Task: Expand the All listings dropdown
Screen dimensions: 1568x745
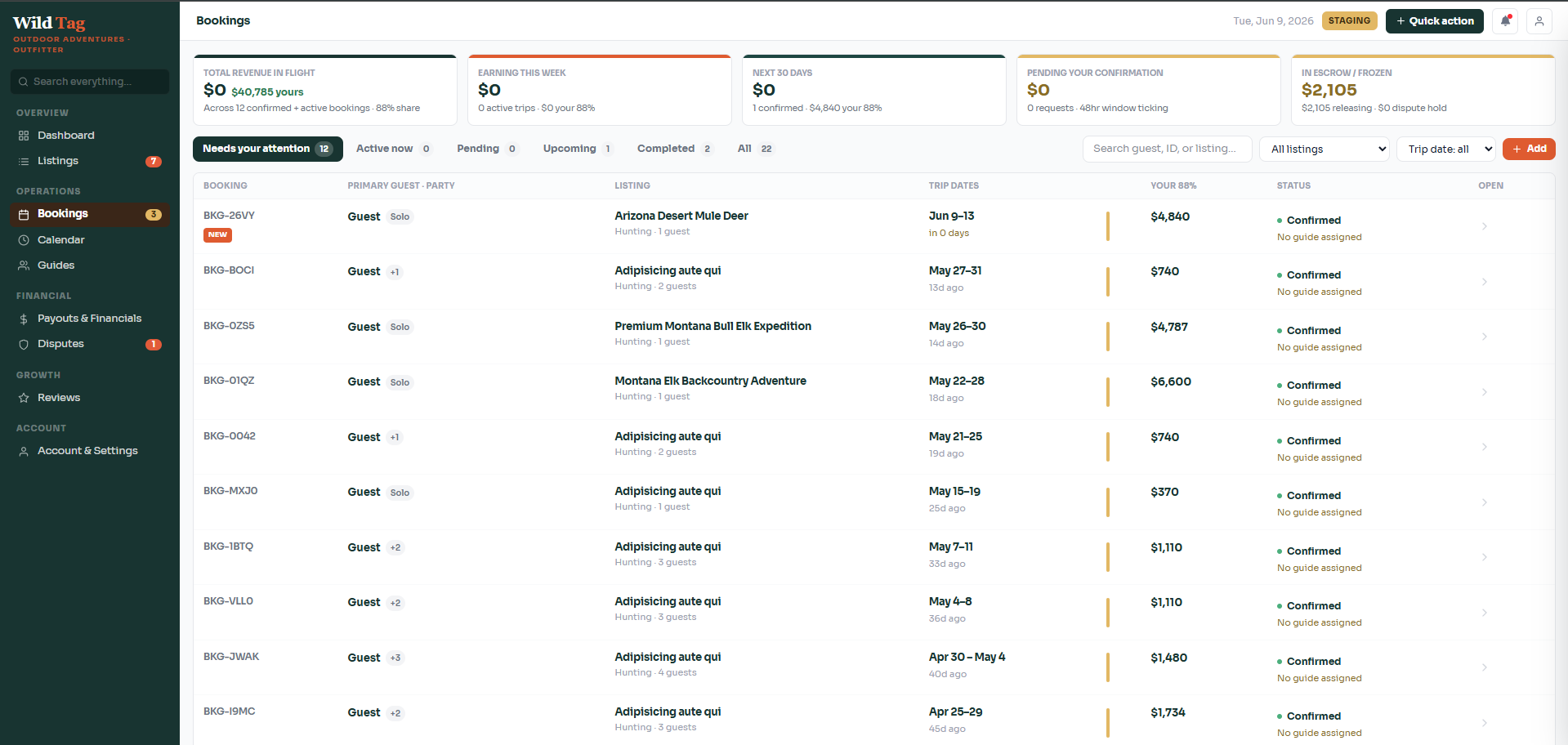Action: (1325, 149)
